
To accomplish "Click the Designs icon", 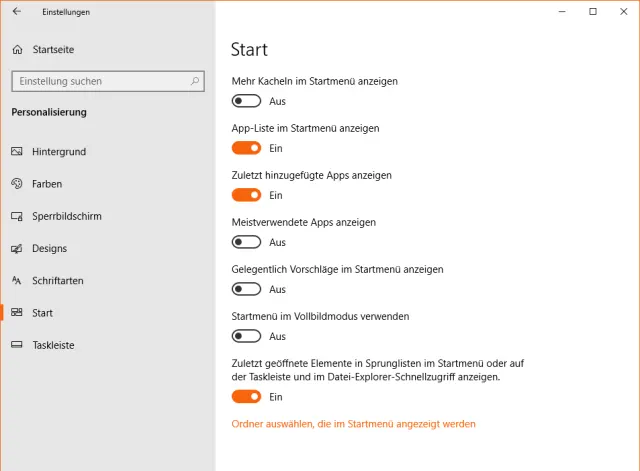I will (x=17, y=249).
